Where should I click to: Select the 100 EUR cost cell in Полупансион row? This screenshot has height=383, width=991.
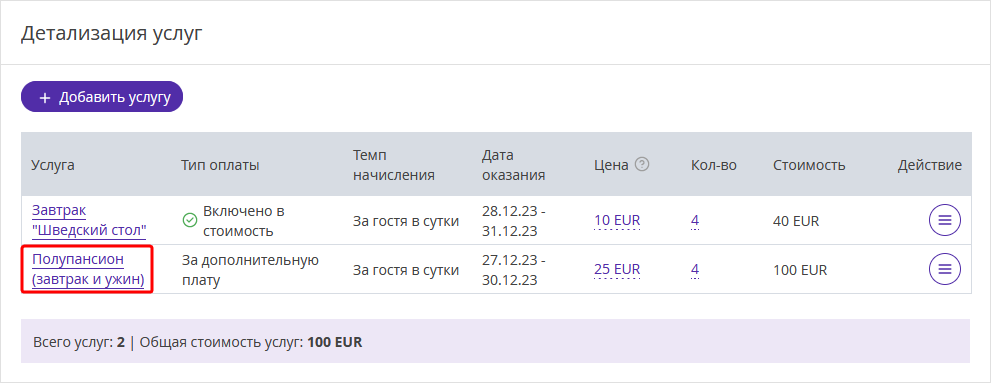click(x=799, y=270)
